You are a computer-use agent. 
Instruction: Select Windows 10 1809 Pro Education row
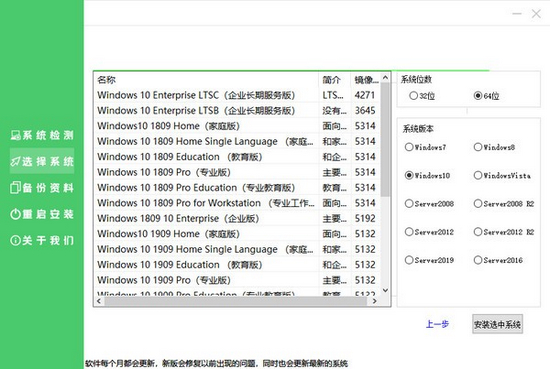tap(237, 188)
